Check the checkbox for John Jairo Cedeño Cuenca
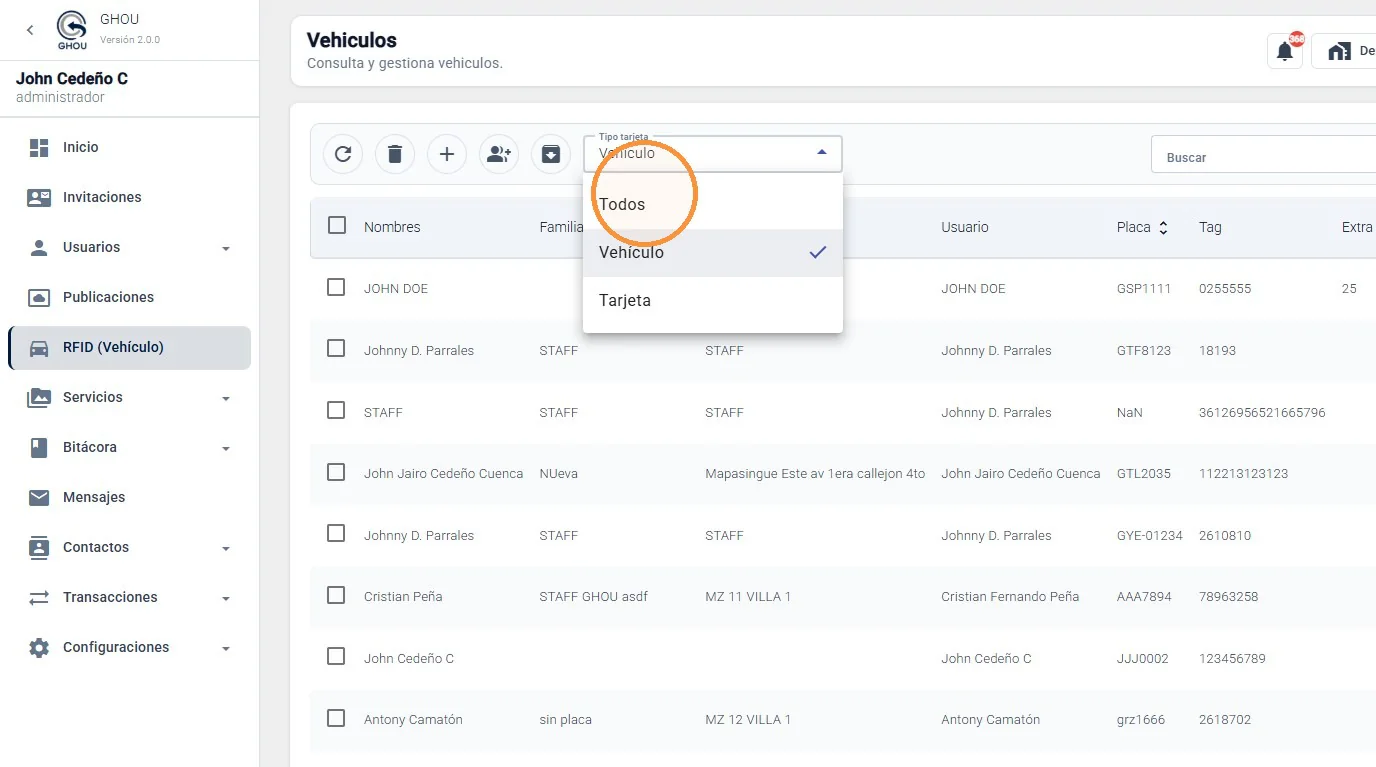 (x=336, y=472)
